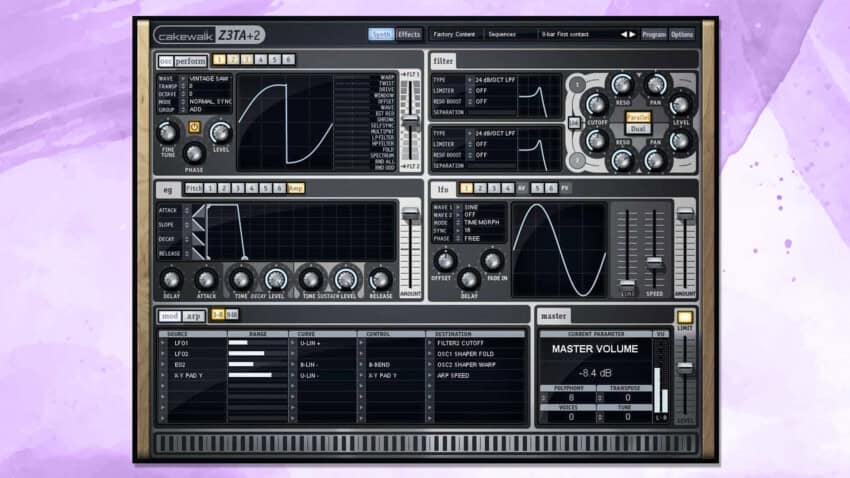The image size is (850, 478).
Task: Click the filter 1 Cutoff knob
Action: coord(596,104)
